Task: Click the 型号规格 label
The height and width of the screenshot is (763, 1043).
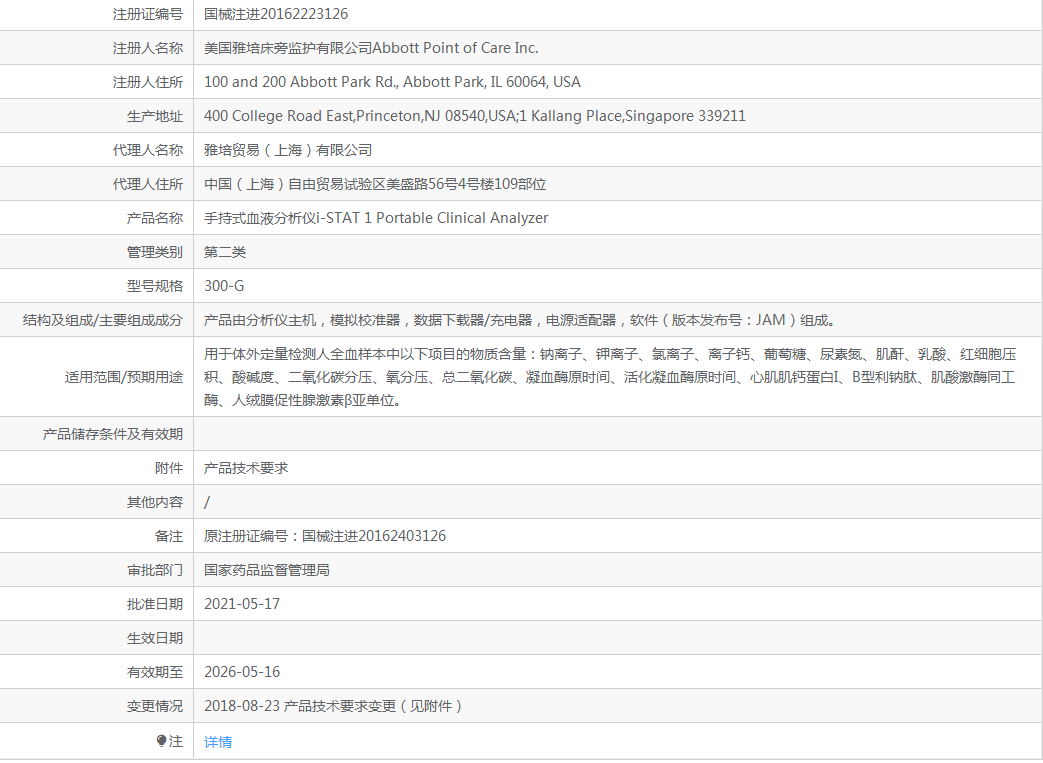Action: click(x=155, y=286)
